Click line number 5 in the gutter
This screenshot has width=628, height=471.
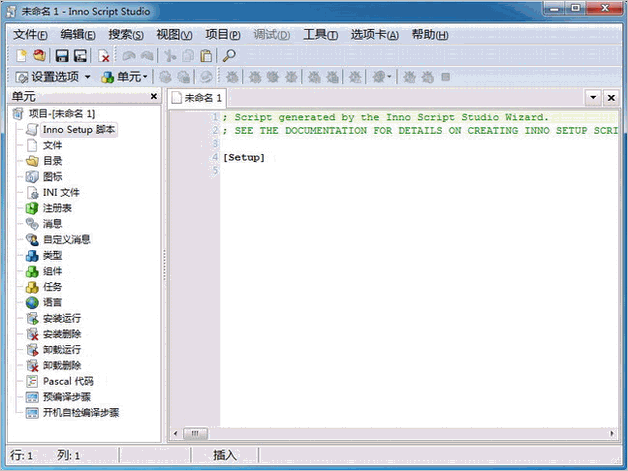(x=215, y=170)
